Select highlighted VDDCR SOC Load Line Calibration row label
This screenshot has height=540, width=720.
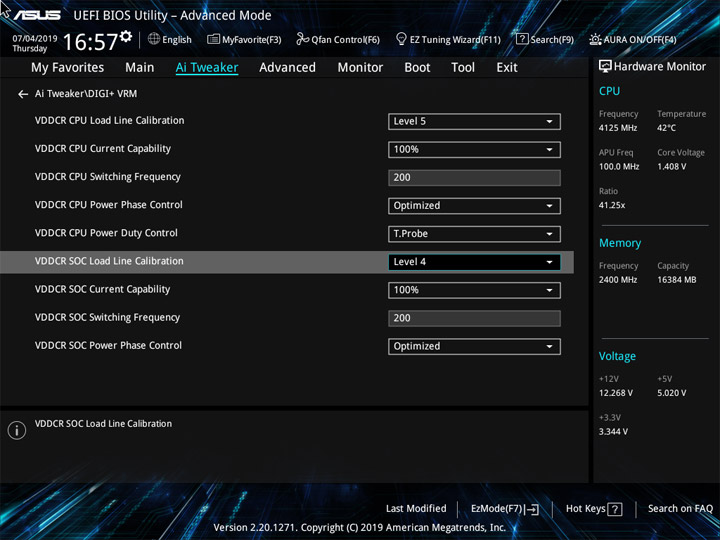pos(109,261)
